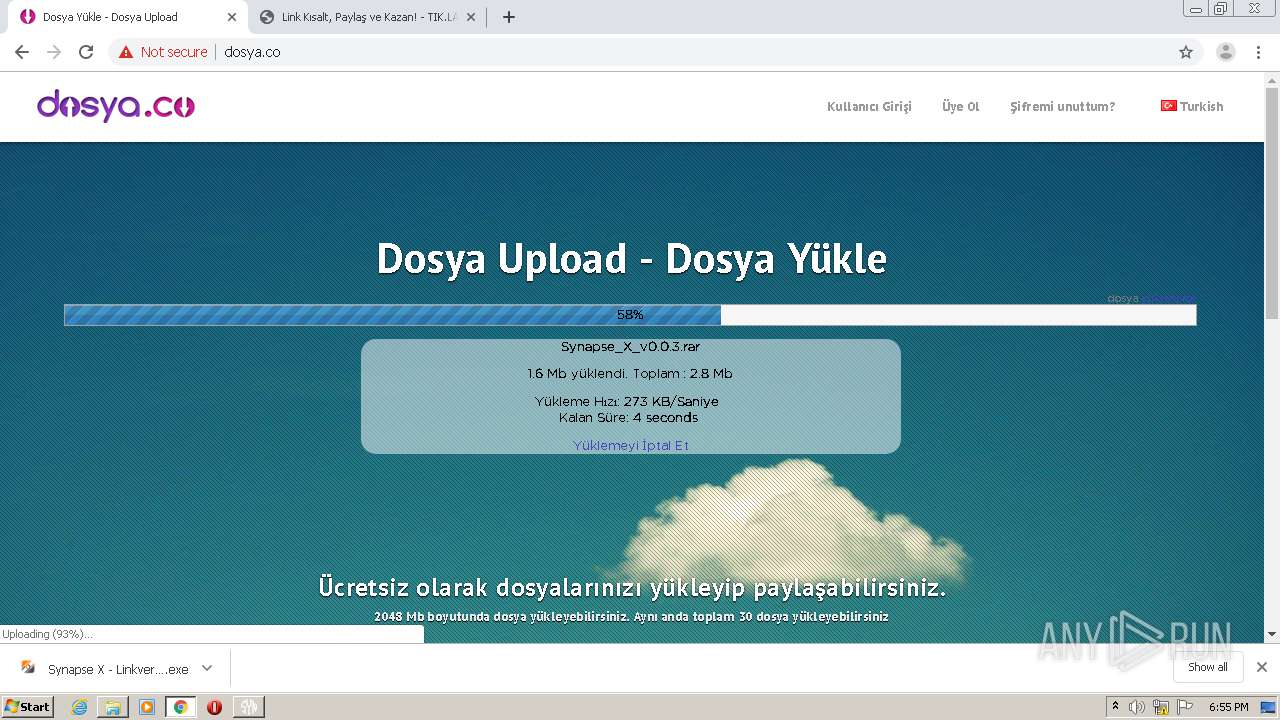The image size is (1280, 720).
Task: Click the last taskbar application icon
Action: point(248,707)
